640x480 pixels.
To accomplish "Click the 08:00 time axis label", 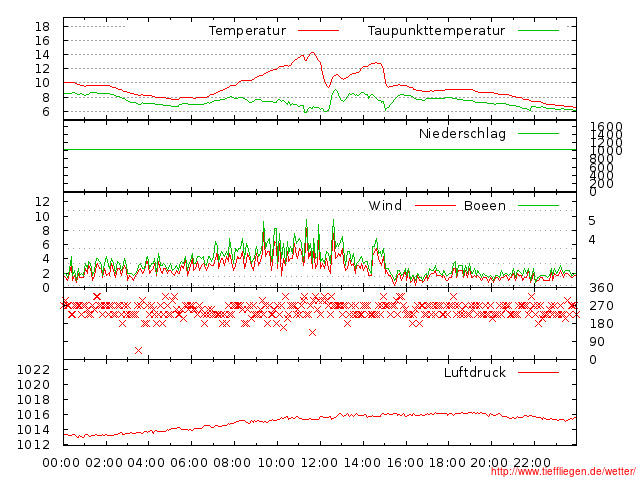I will [232, 463].
